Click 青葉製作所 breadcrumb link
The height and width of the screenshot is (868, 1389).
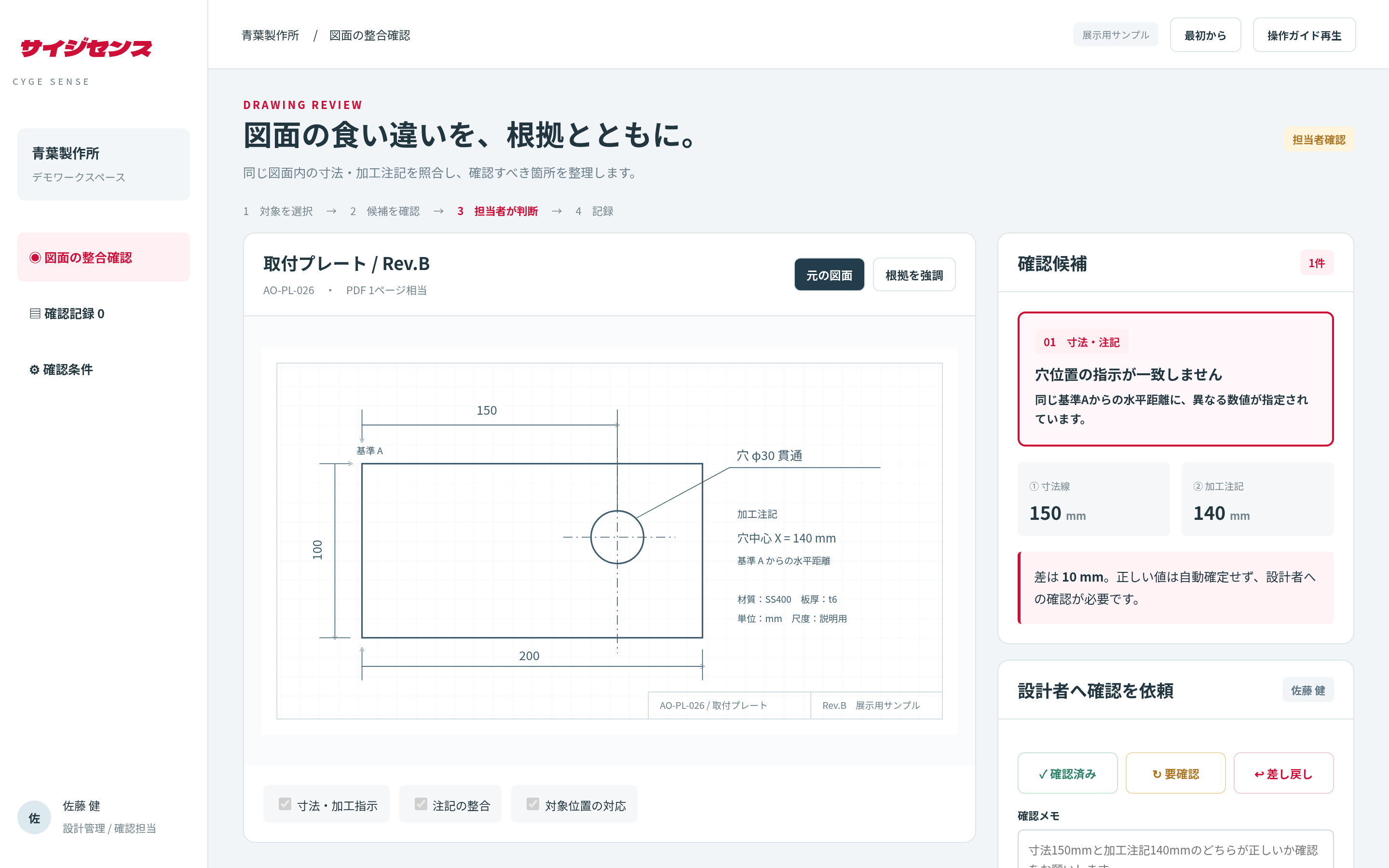pos(271,35)
